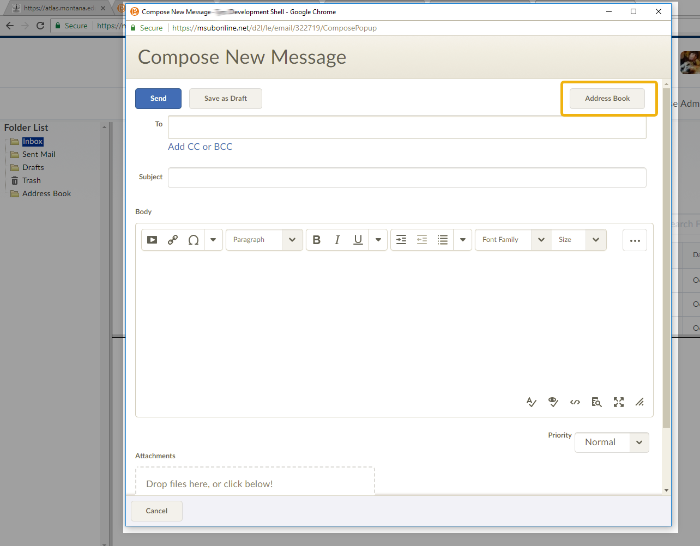This screenshot has width=700, height=546.
Task: Toggle bold formatting
Action: [317, 240]
